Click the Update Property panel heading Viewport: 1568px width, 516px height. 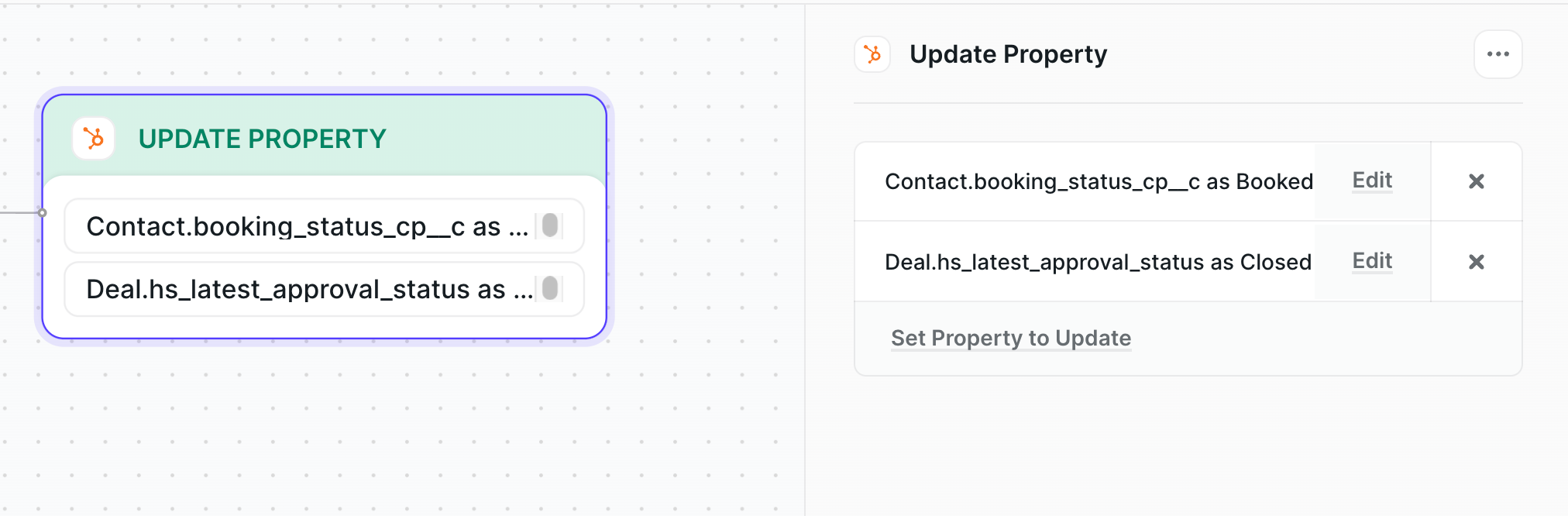tap(1008, 54)
